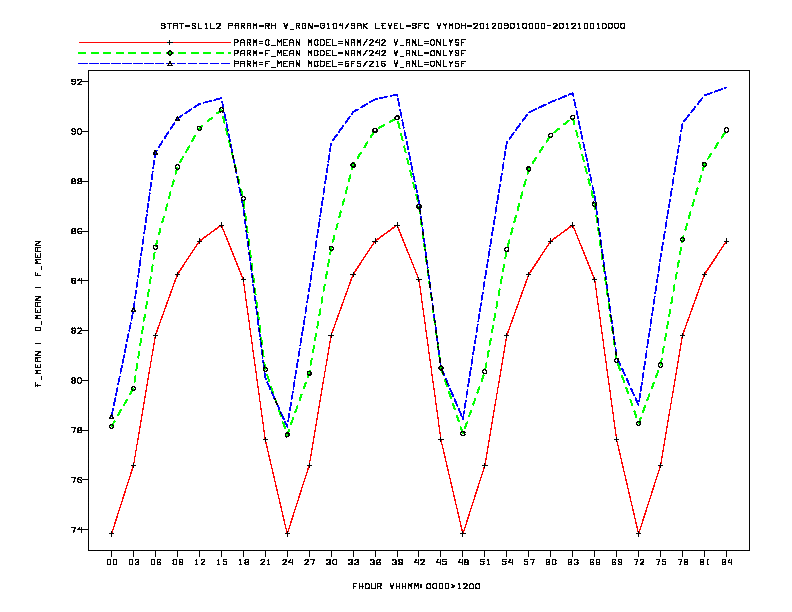Click the y-axis tick value 76
This screenshot has width=792, height=612.
(x=76, y=480)
